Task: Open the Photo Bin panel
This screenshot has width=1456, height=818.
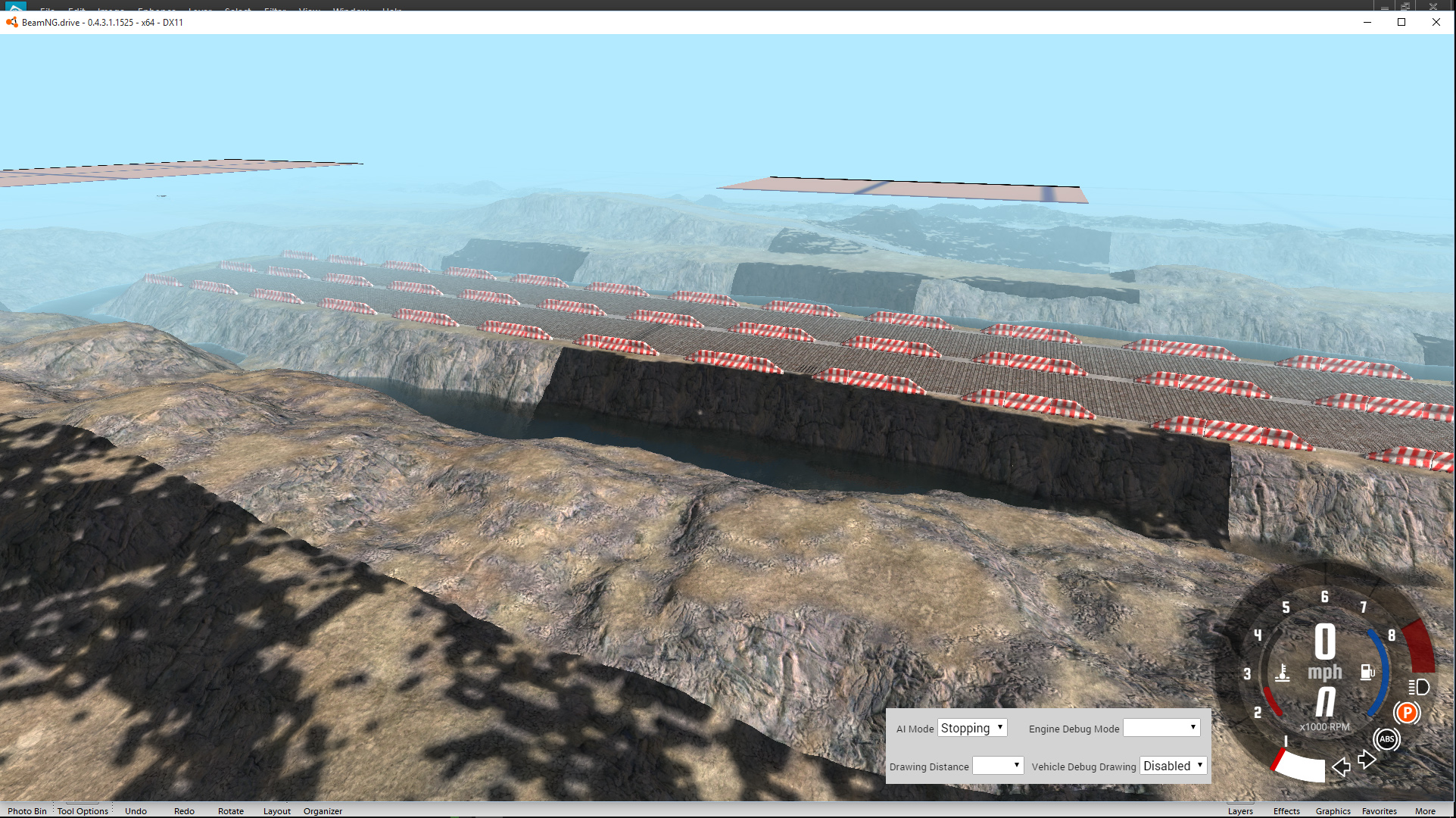Action: point(27,810)
